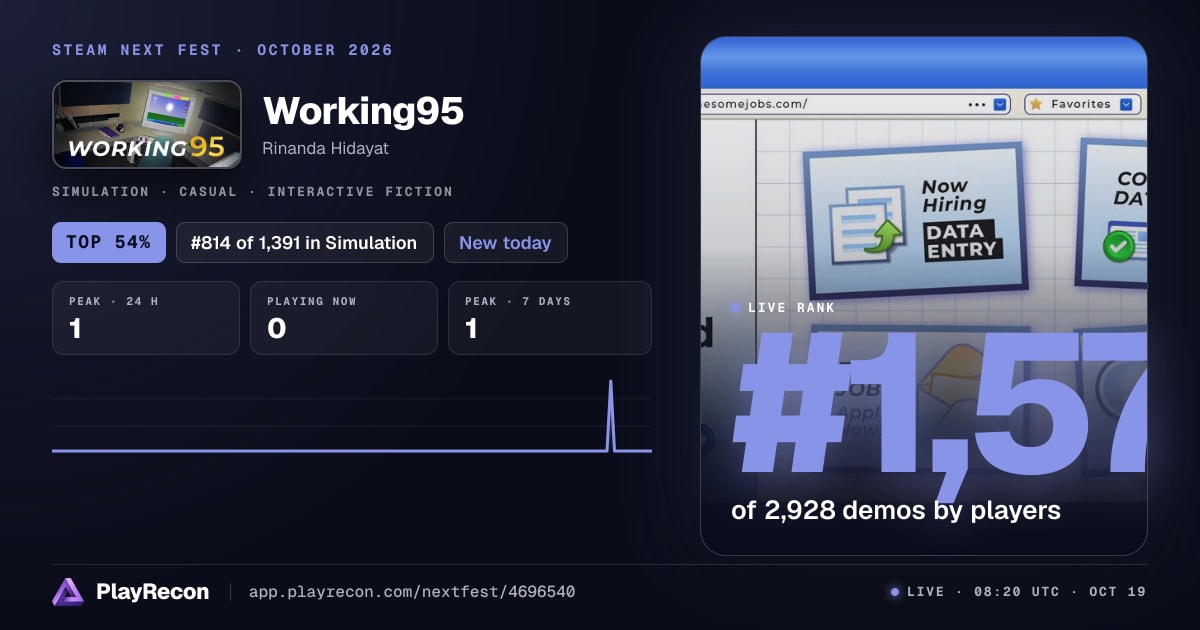Click the OCT 19 date in footer

(x=1118, y=592)
